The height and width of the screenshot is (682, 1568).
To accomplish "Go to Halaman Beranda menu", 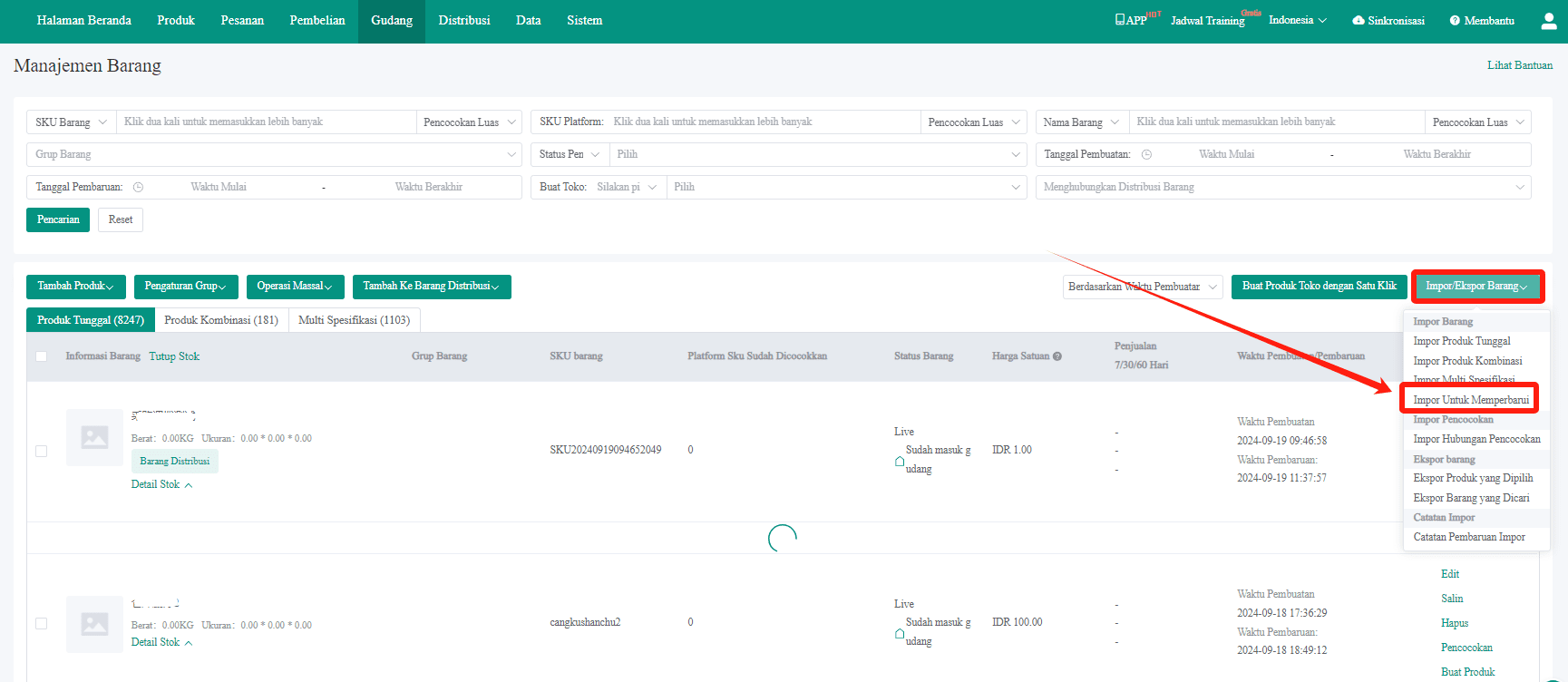I will 84,20.
